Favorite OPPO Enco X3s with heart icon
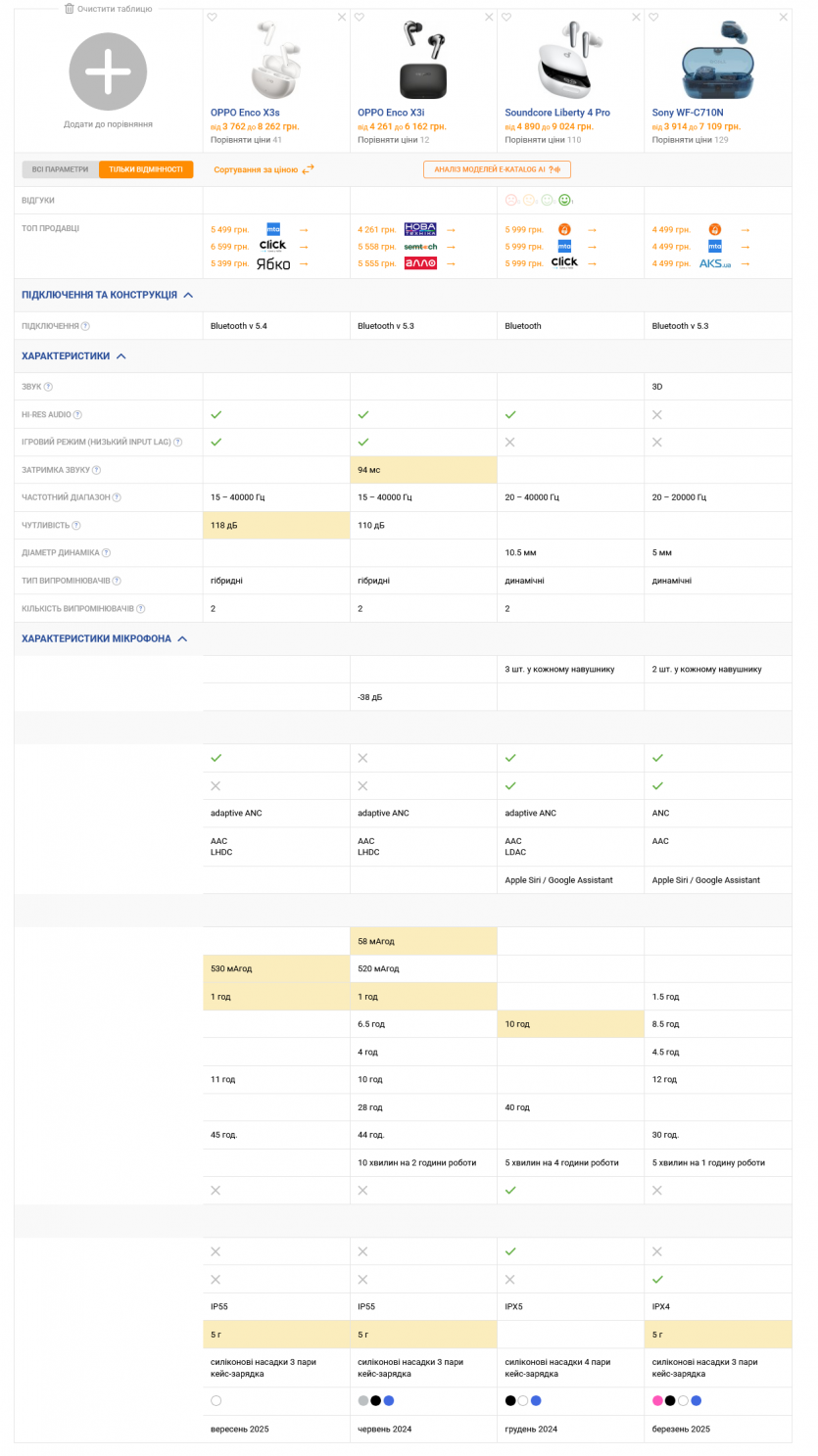This screenshot has height=1456, width=818. coord(213,18)
